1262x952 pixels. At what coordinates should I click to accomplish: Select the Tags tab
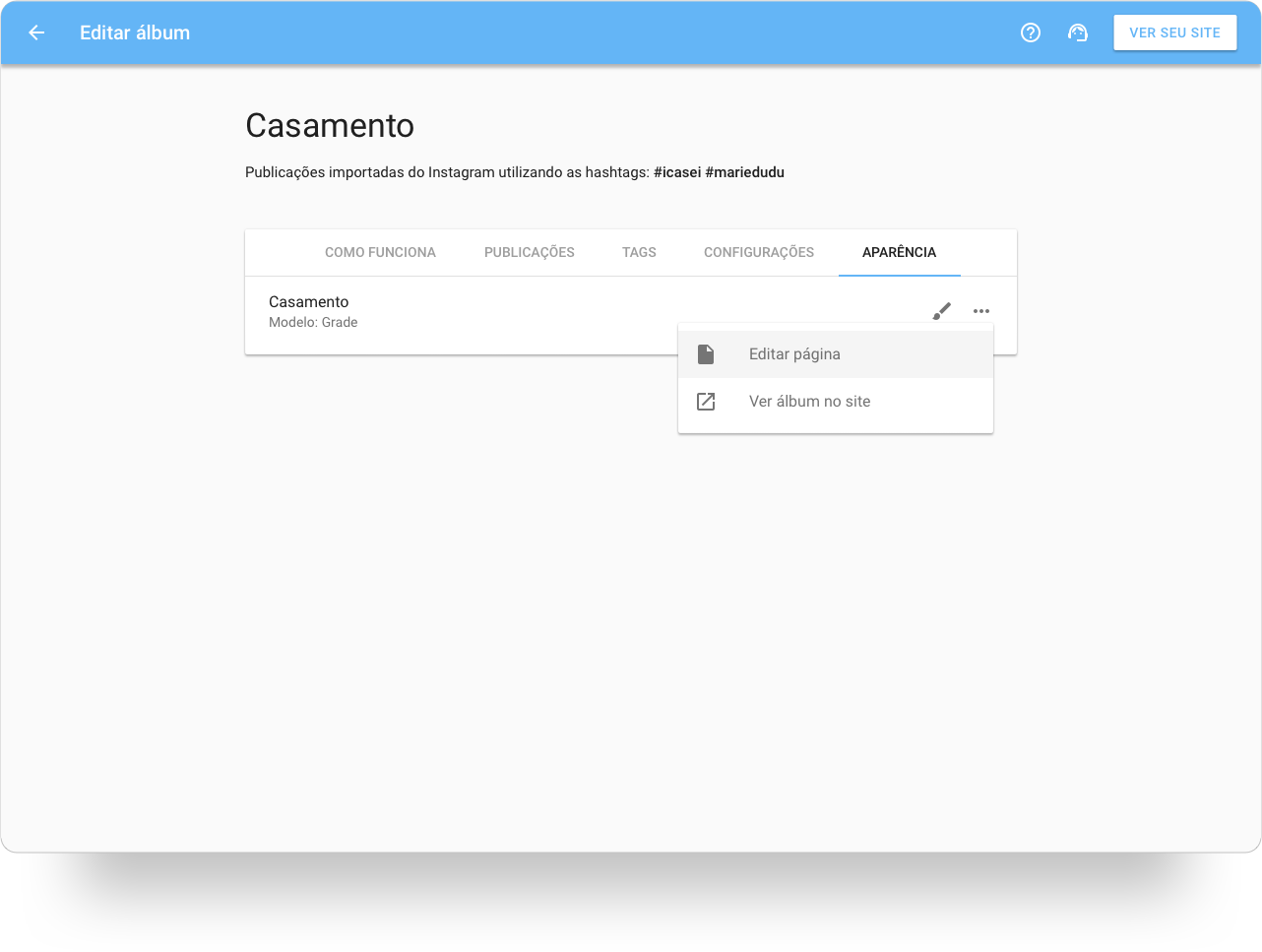click(639, 252)
